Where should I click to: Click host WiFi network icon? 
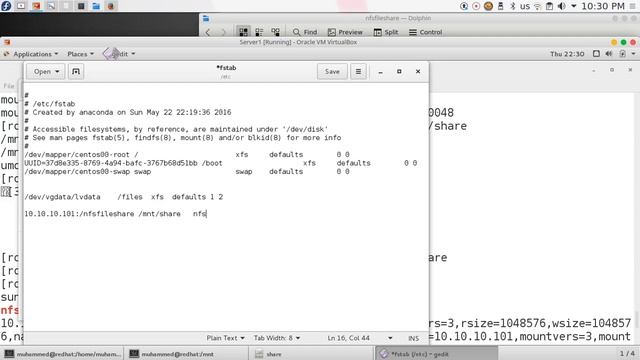coord(538,6)
